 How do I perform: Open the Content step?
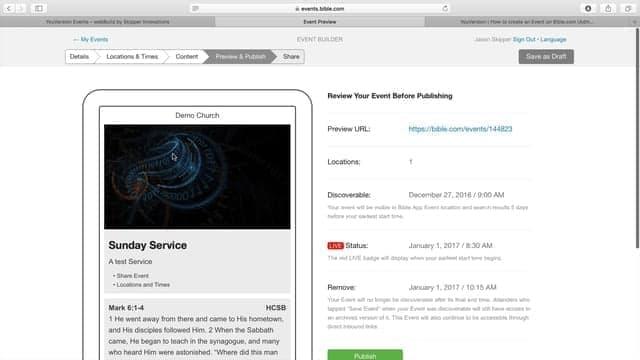coord(187,56)
